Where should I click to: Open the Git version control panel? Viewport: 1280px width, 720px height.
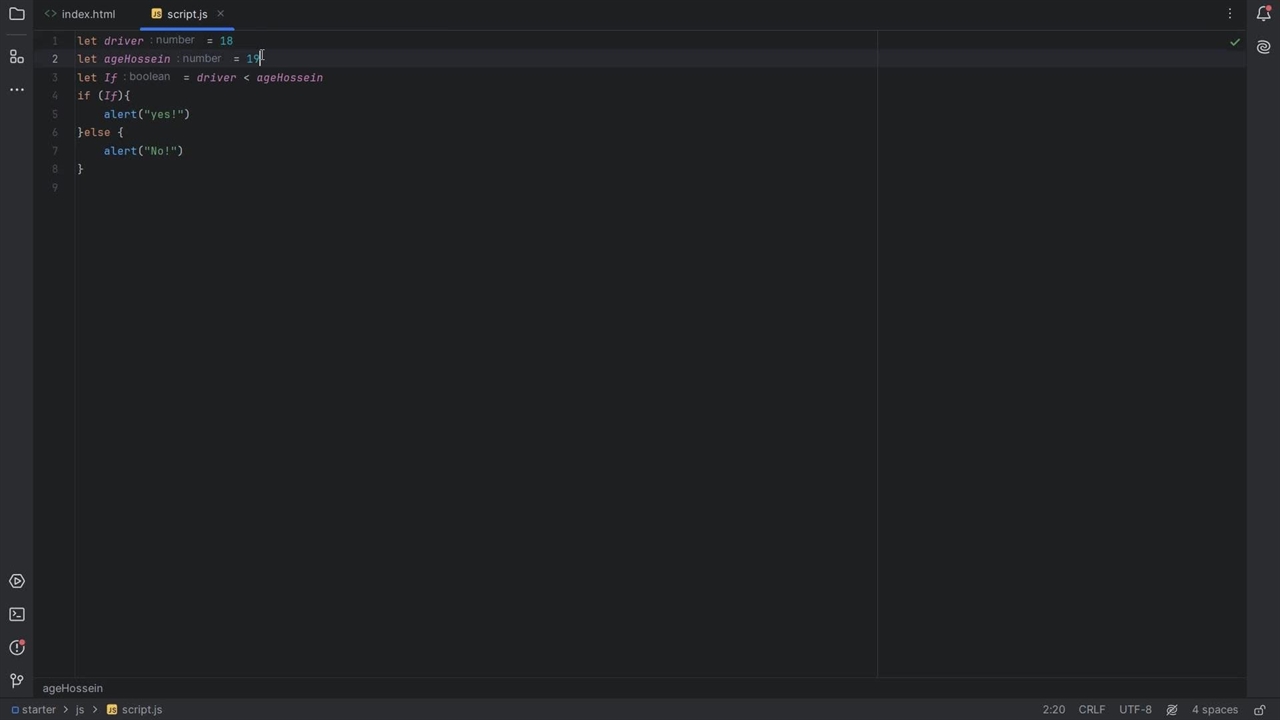[17, 681]
